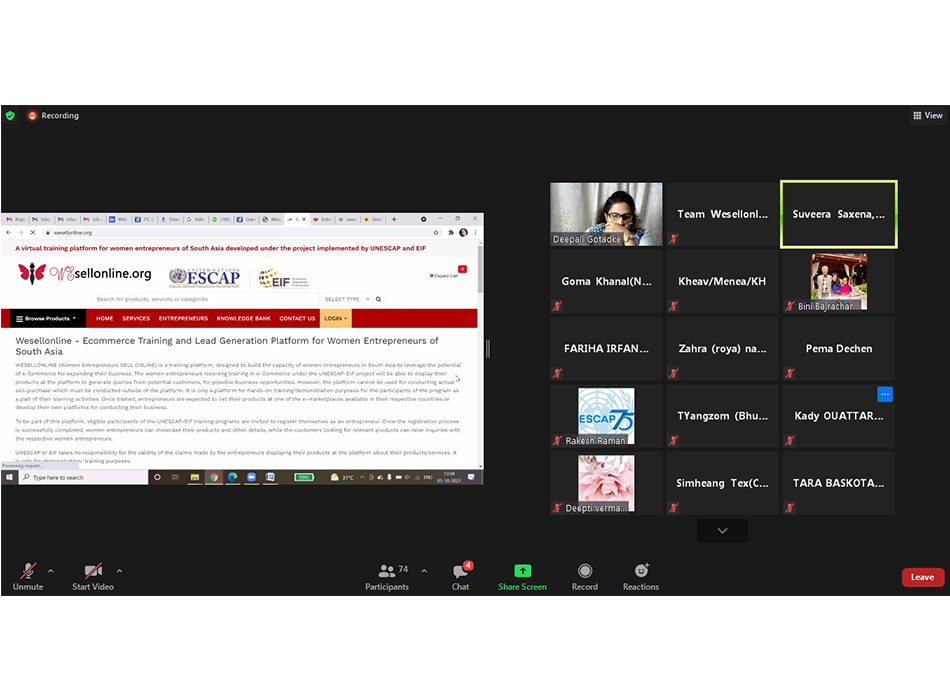Screen dimensions: 950x700
Task: Leave the Zoom meeting
Action: point(922,577)
